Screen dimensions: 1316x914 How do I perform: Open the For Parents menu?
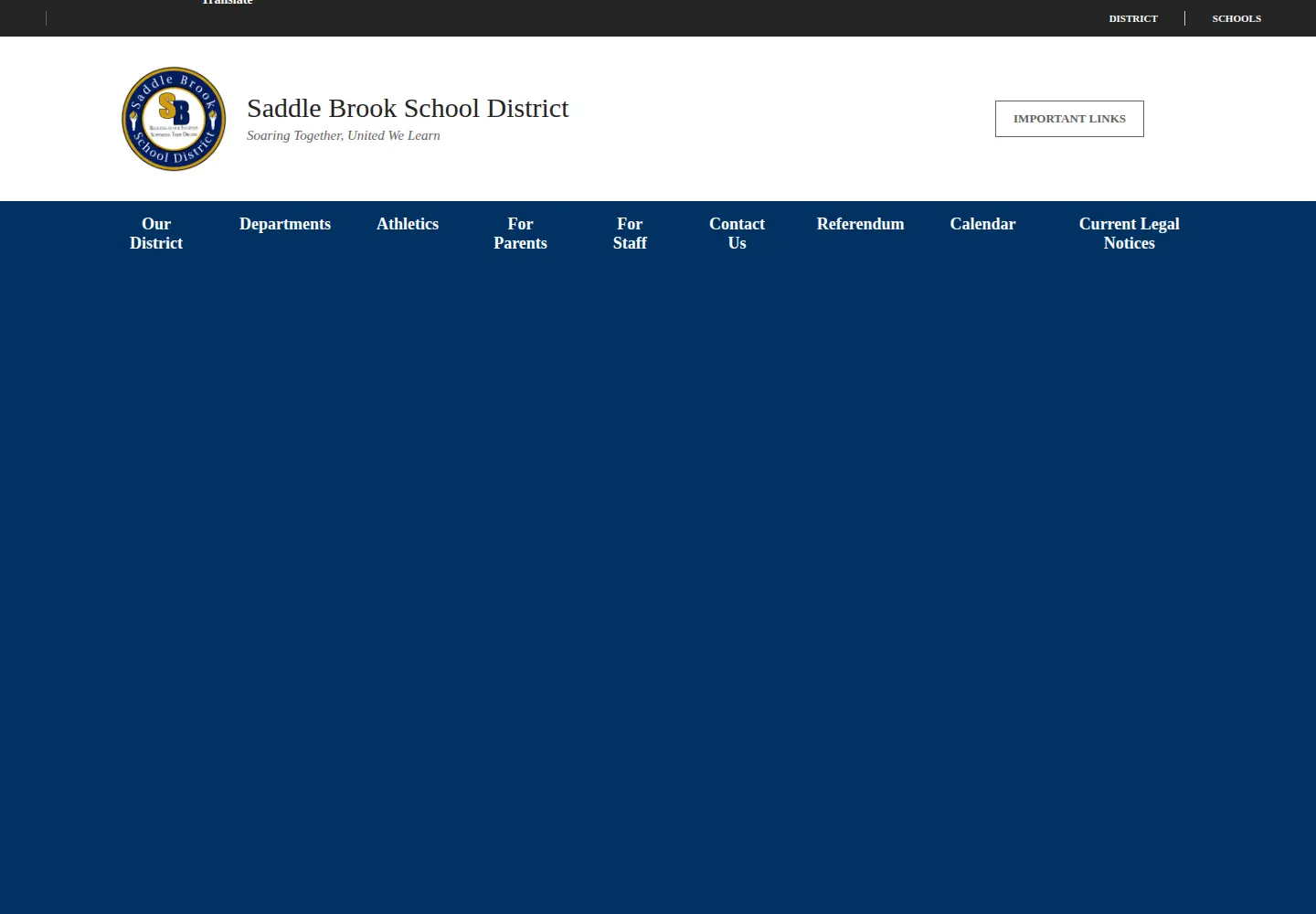520,233
